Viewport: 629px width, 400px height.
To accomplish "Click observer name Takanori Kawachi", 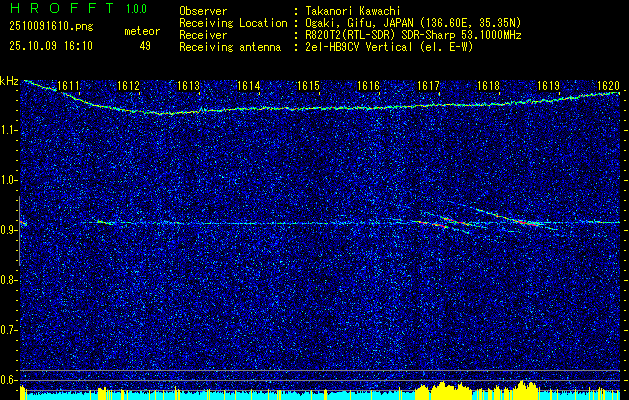I will tap(353, 11).
